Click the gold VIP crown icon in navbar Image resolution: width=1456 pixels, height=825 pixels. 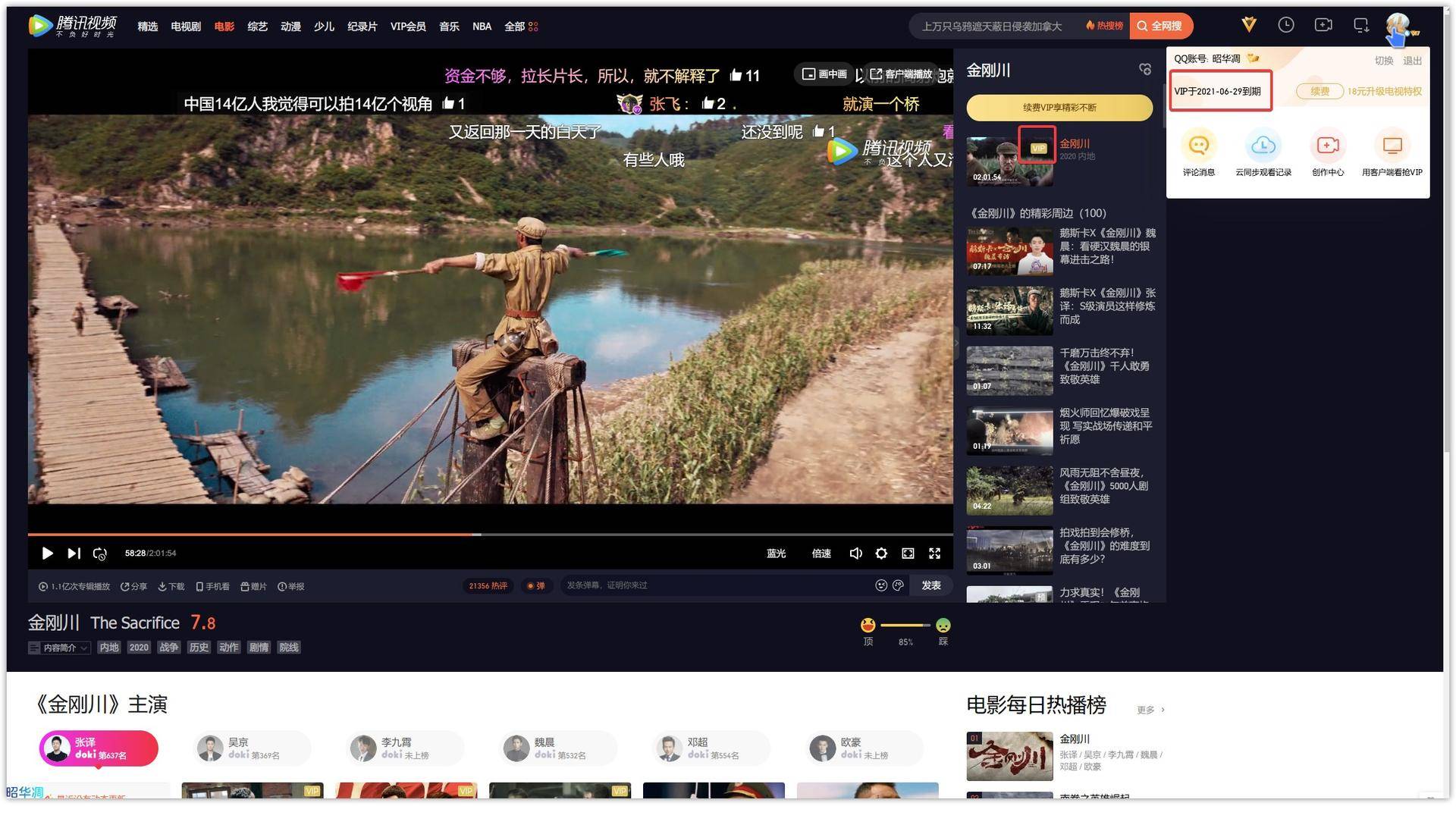[x=1247, y=25]
